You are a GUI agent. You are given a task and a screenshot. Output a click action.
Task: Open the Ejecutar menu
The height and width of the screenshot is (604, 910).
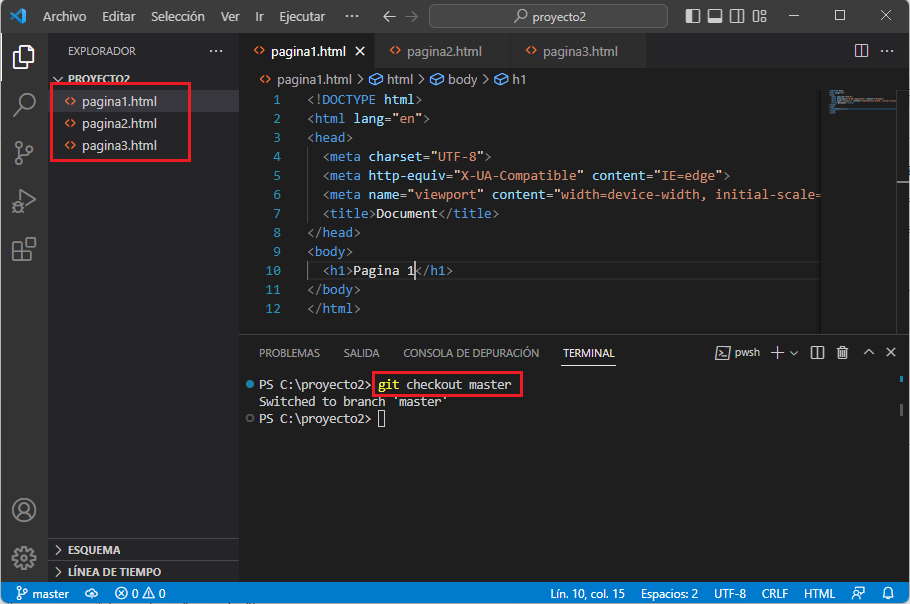point(302,16)
